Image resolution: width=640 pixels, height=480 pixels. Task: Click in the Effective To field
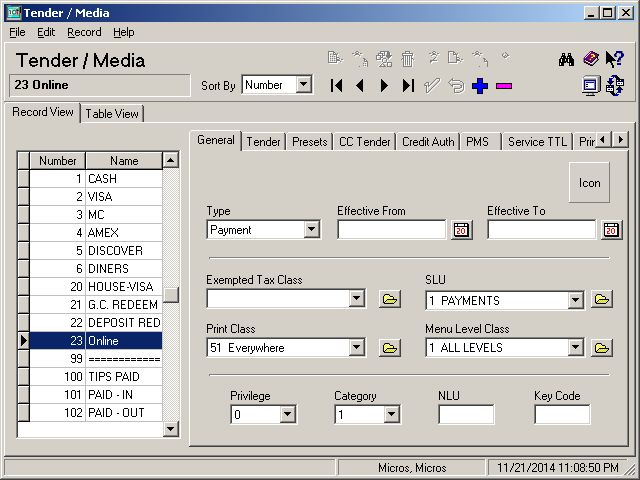541,230
